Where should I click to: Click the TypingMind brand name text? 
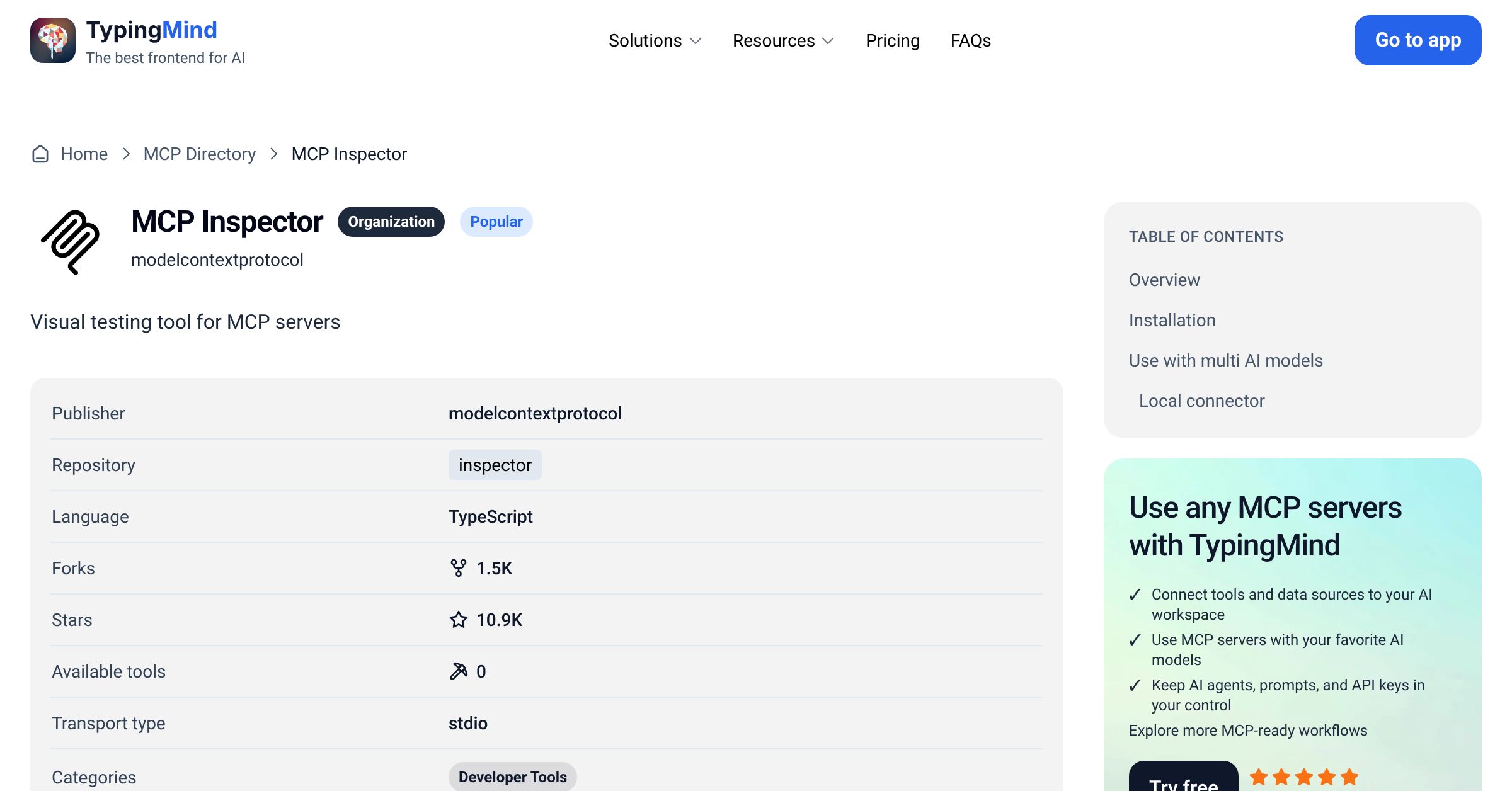tap(152, 30)
